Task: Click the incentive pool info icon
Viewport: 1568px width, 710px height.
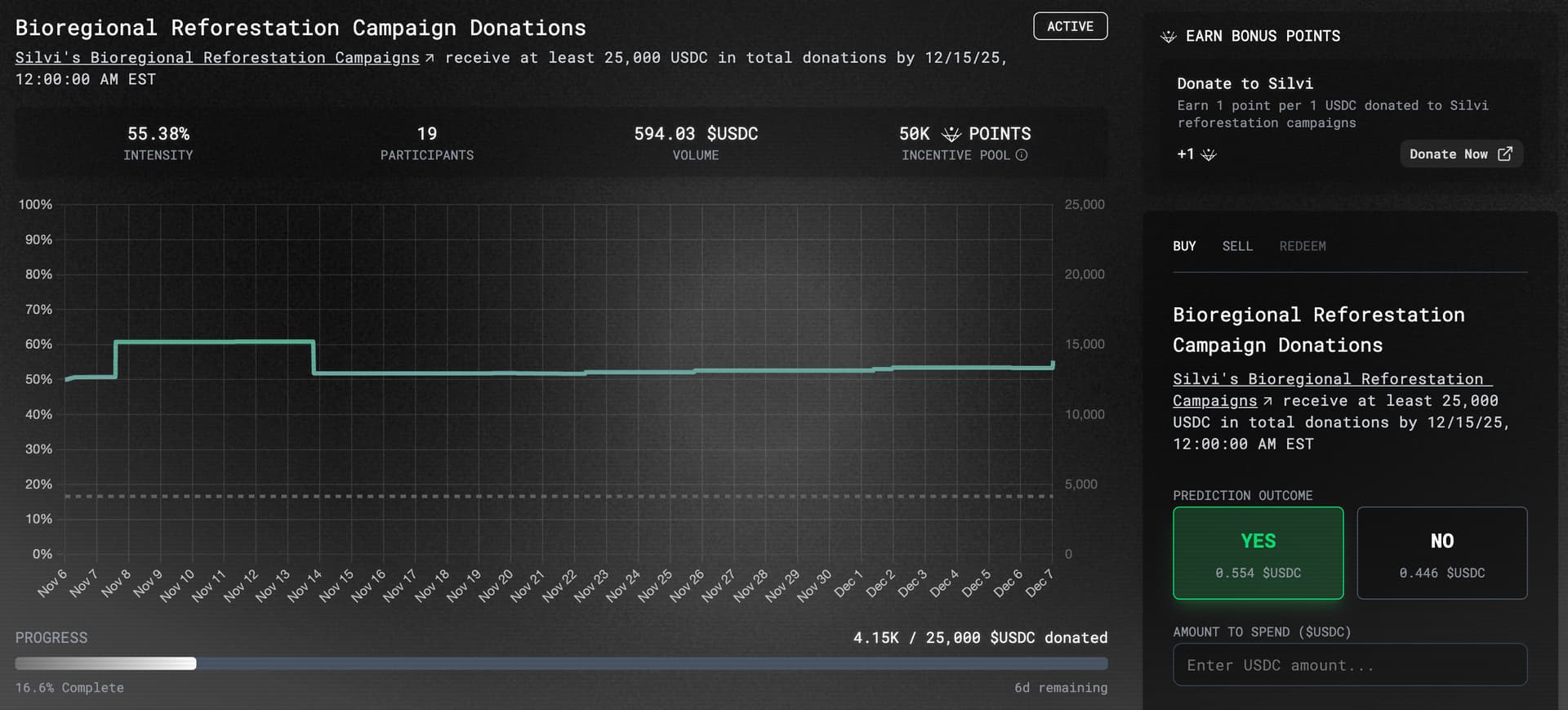Action: (x=1021, y=155)
